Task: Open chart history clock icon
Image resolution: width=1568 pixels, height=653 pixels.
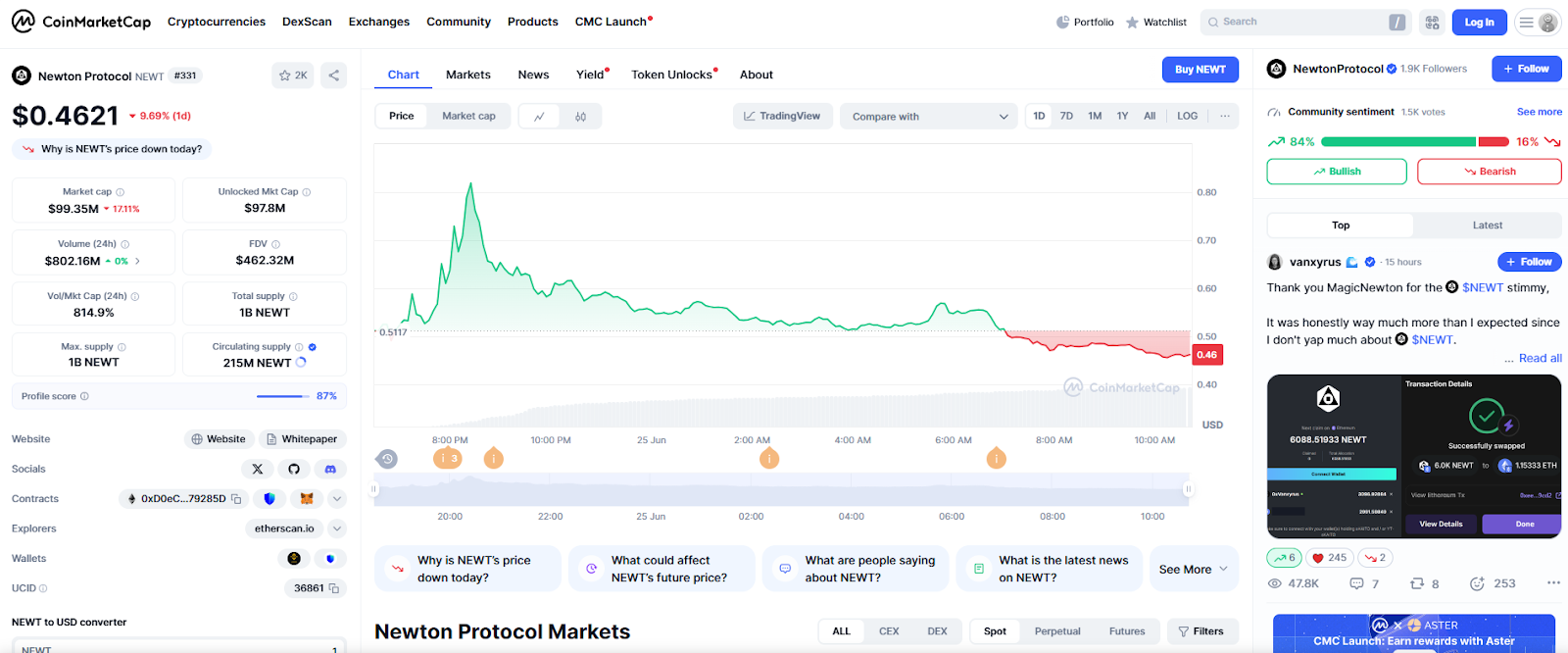Action: 387,459
